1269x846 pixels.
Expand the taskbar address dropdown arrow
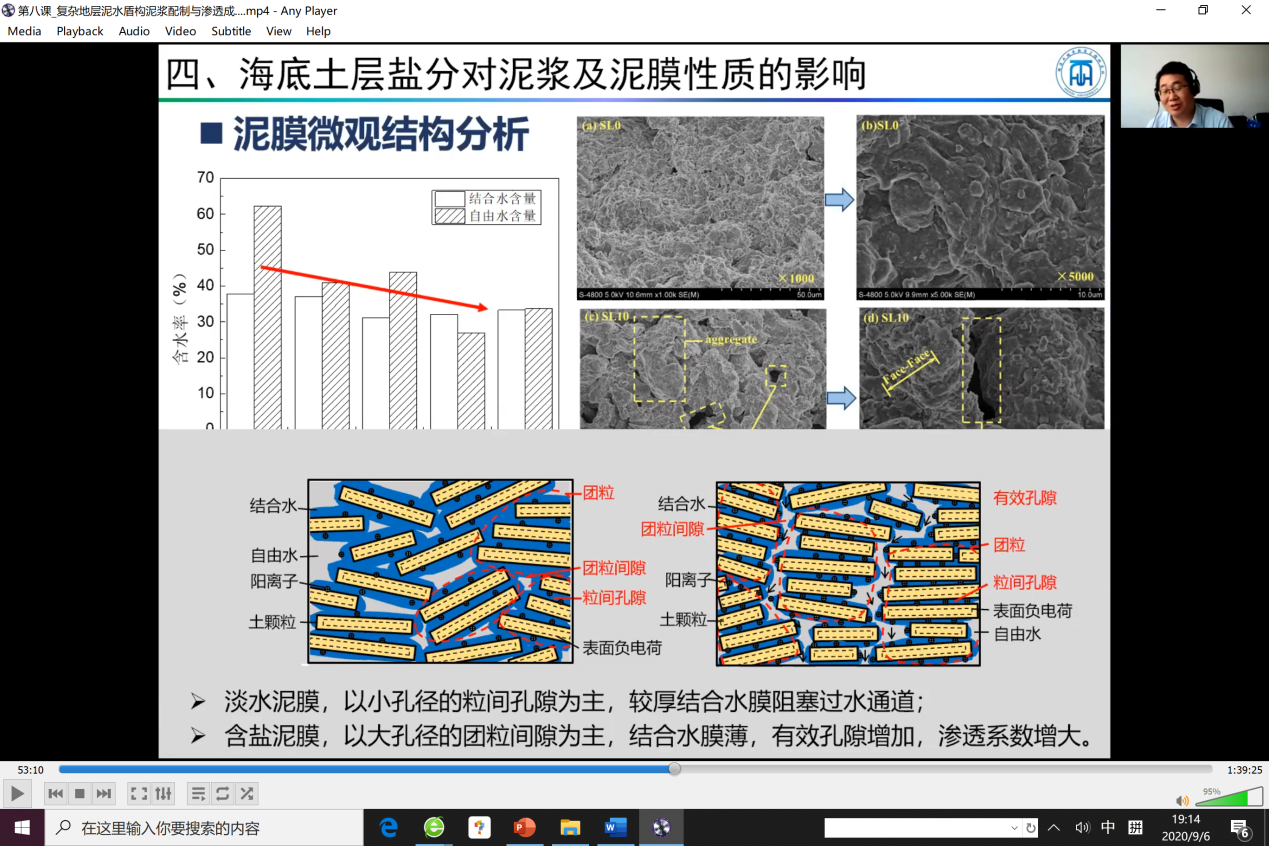tap(1014, 828)
